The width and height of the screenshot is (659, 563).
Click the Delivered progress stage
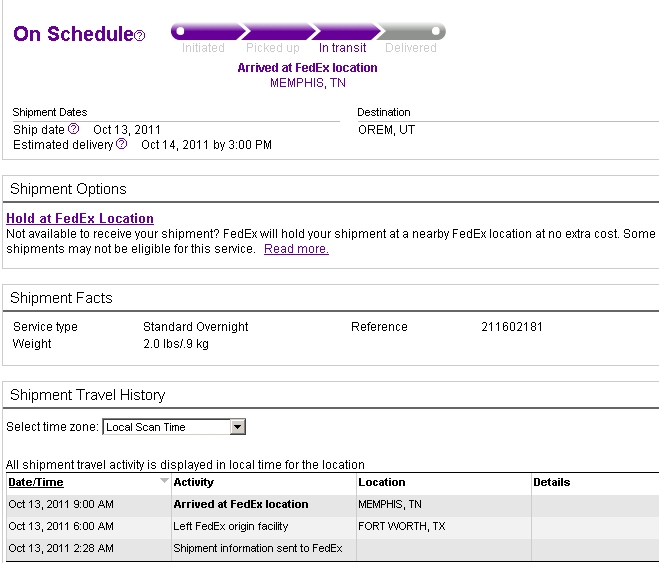coord(411,32)
